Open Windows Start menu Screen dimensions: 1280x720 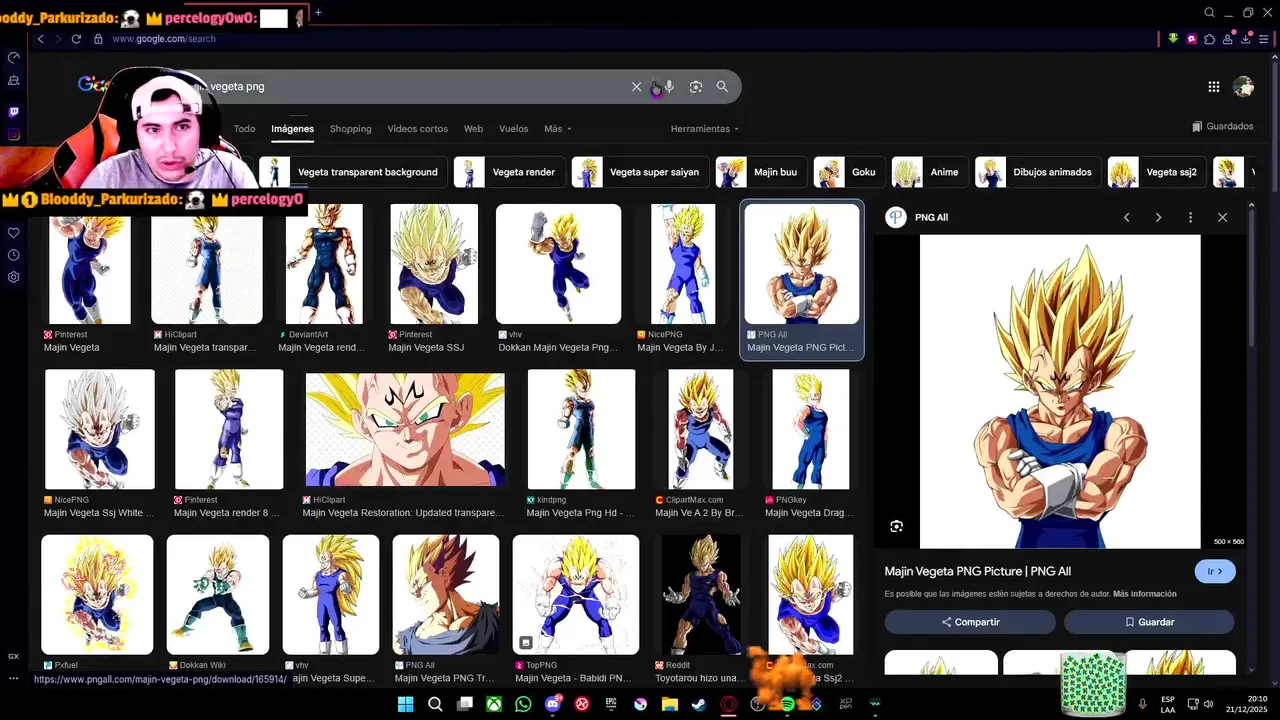tap(405, 704)
